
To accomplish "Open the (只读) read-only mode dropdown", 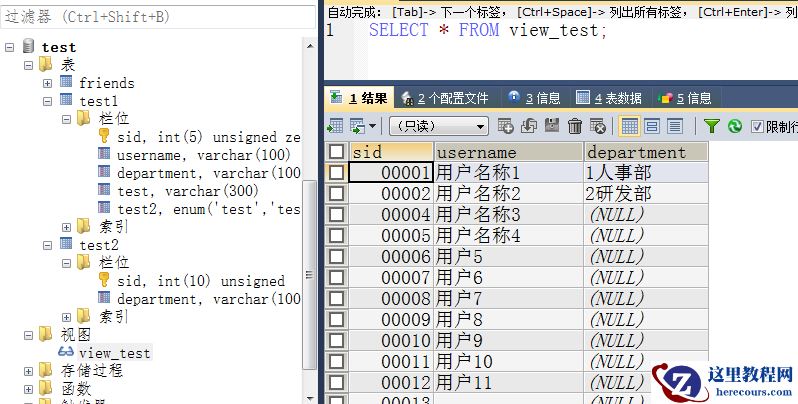I will (x=438, y=126).
